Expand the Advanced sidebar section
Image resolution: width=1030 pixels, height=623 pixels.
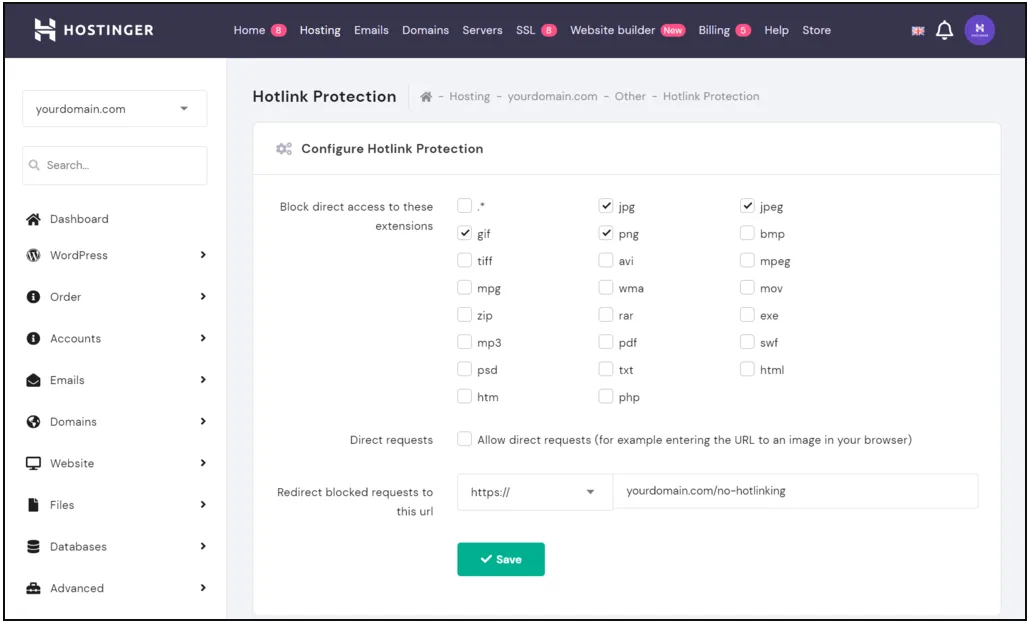[x=203, y=588]
